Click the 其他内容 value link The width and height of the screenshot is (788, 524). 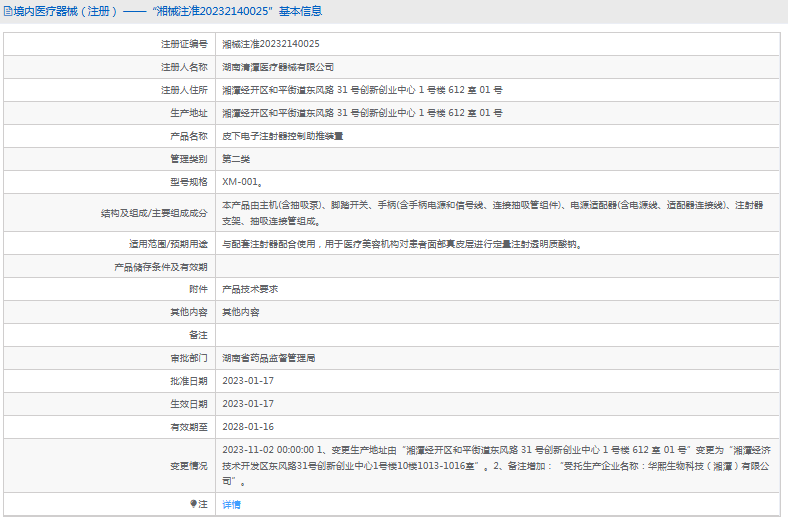pos(241,312)
